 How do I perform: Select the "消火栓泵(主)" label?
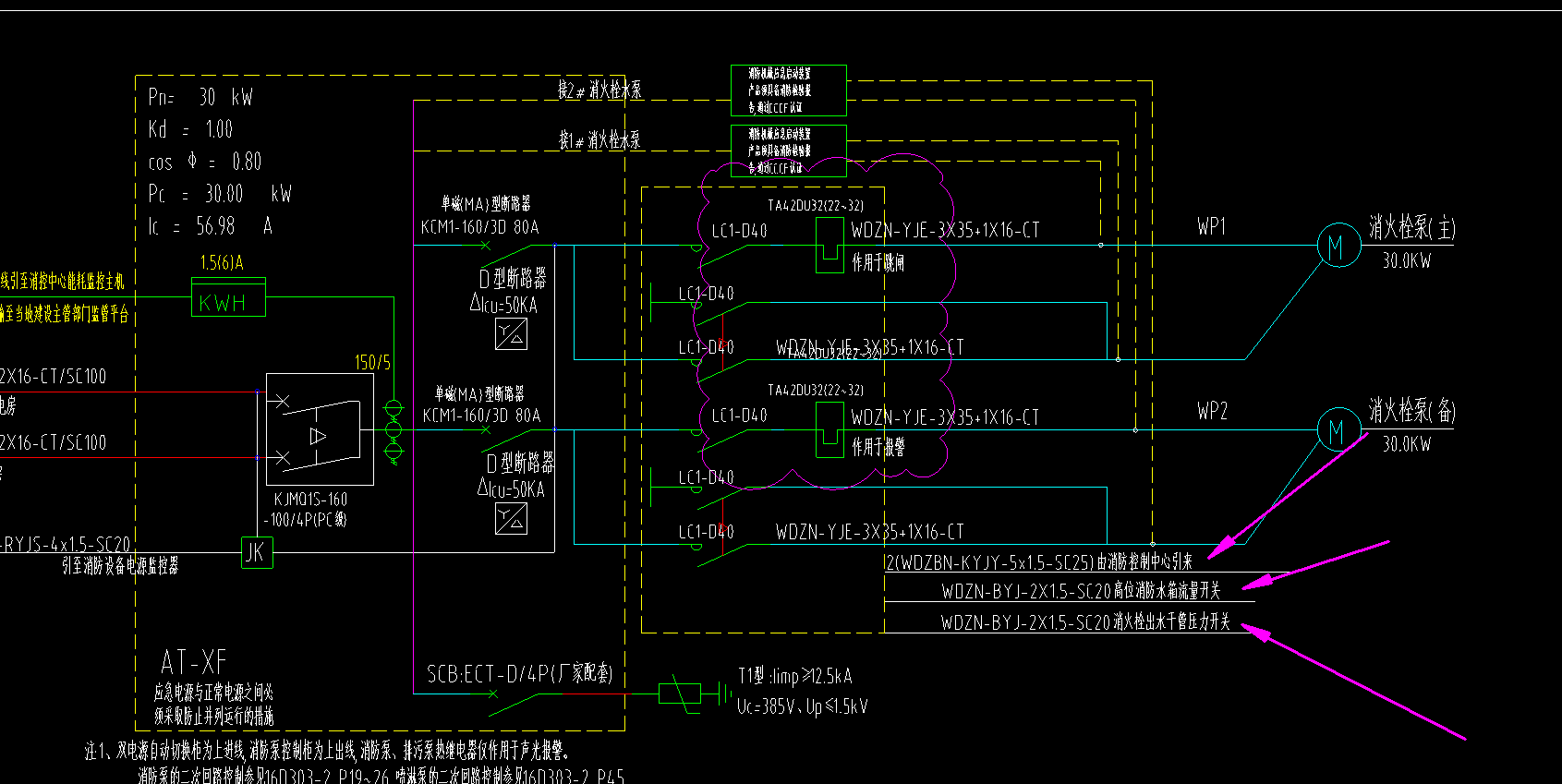(1412, 227)
